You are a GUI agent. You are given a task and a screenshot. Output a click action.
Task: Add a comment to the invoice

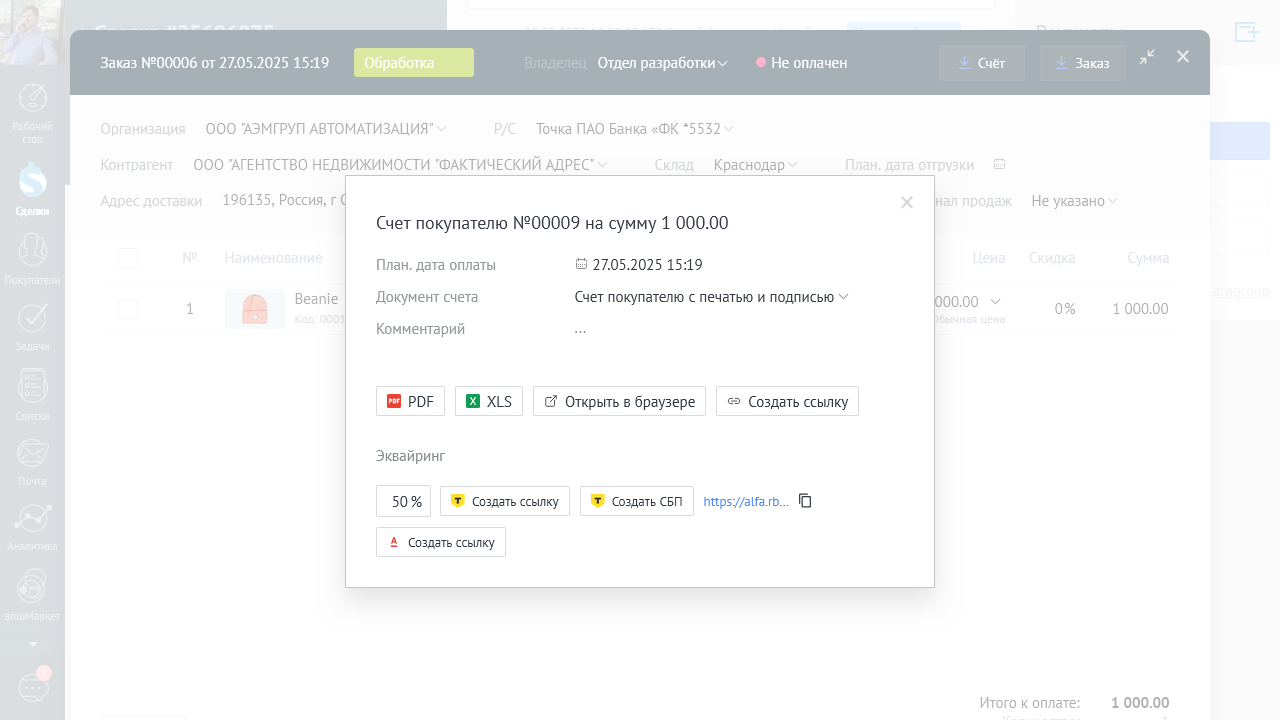click(580, 329)
